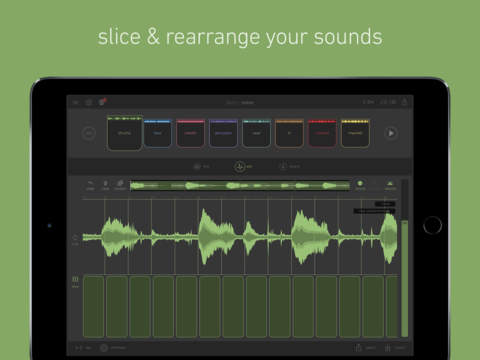Open the menu icon in the app's top-left corner
This screenshot has height=360, width=480.
[x=76, y=102]
